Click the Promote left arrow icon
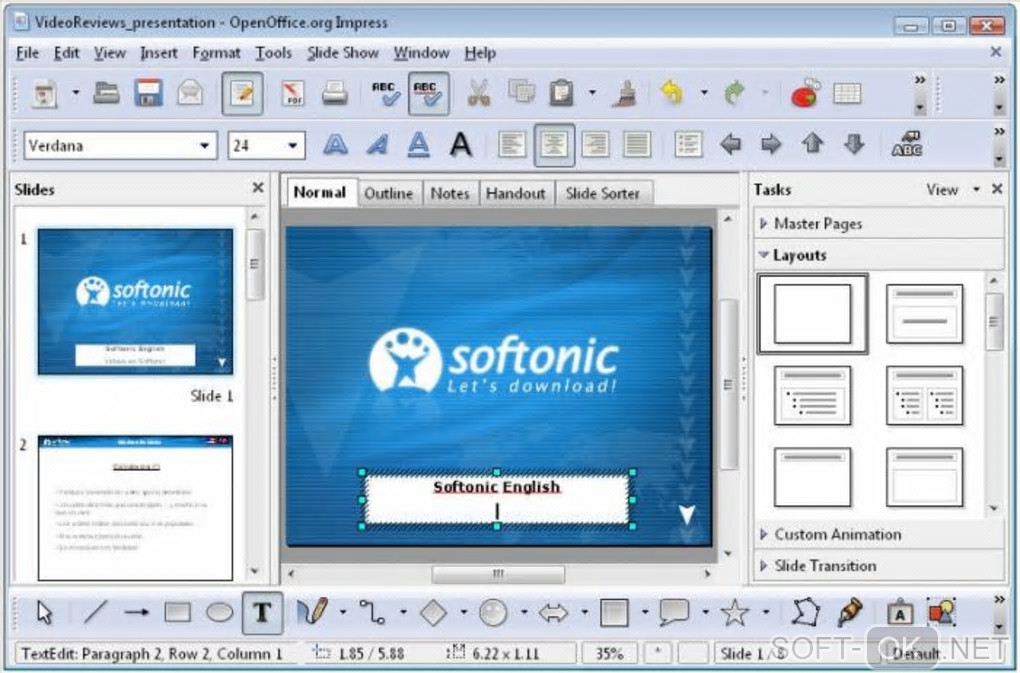Screen dimensions: 1020x673 [731, 144]
